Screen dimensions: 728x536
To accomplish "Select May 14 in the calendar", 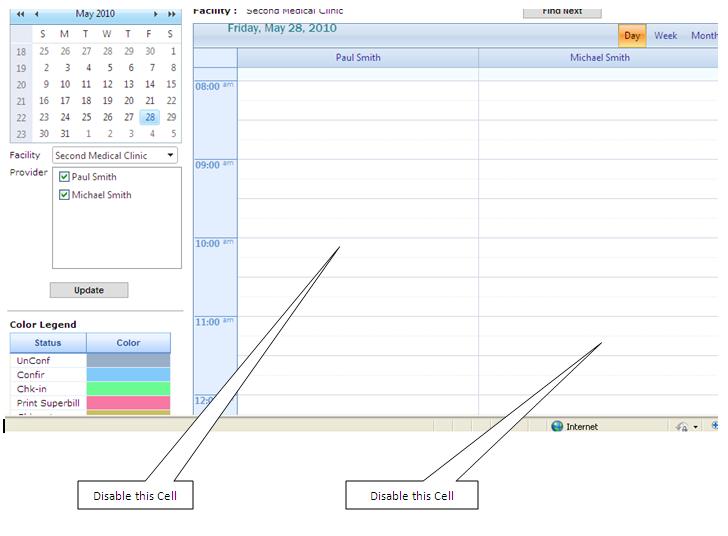I will (x=150, y=84).
